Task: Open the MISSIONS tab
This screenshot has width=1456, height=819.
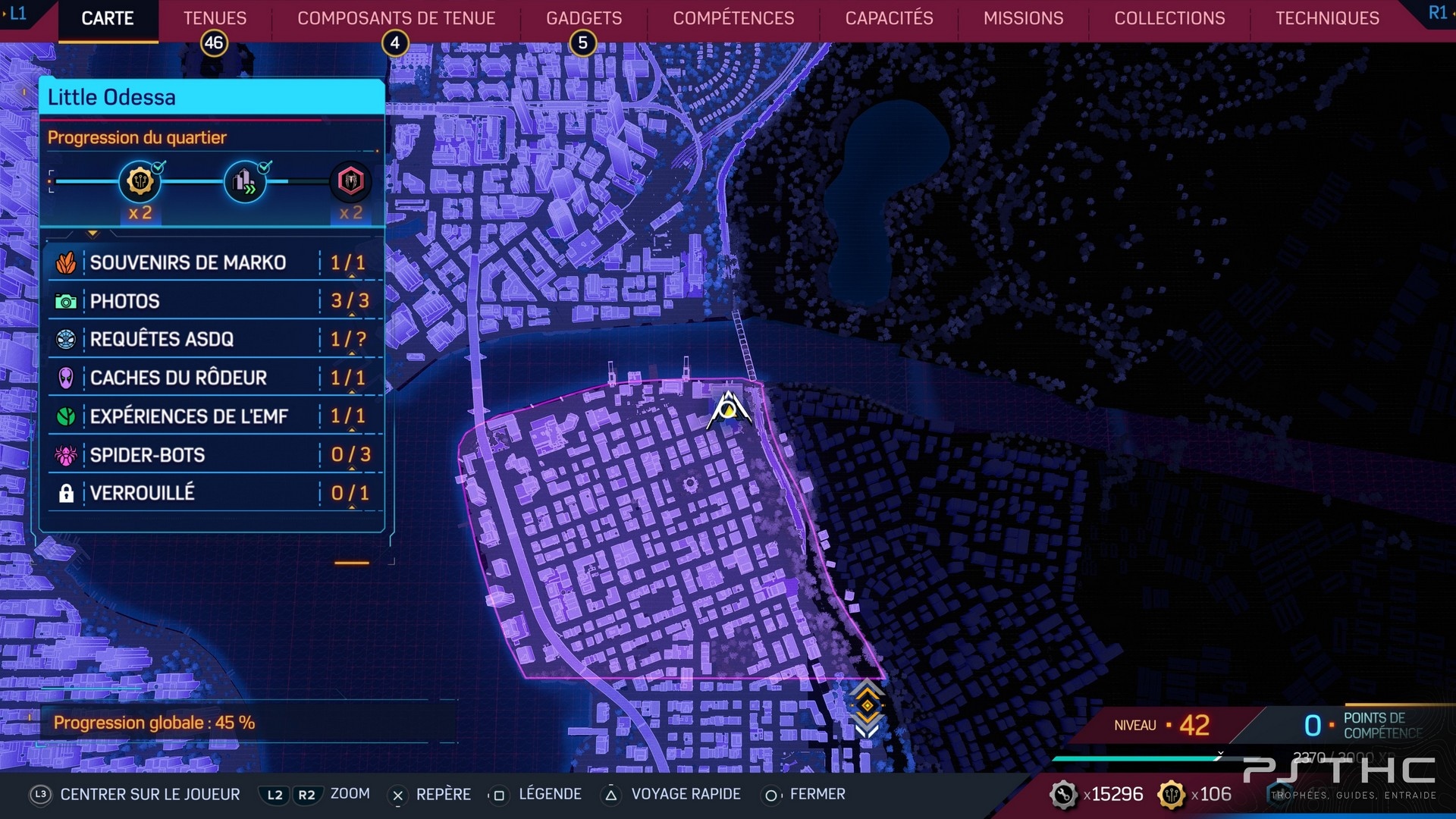Action: pyautogui.click(x=1023, y=18)
